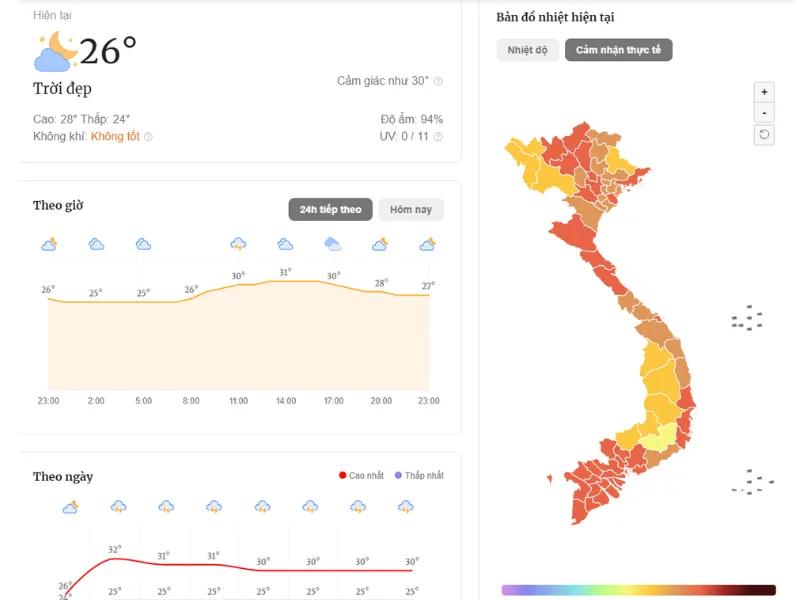The image size is (800, 600).
Task: Click the Không tốt air quality link
Action: click(x=115, y=136)
